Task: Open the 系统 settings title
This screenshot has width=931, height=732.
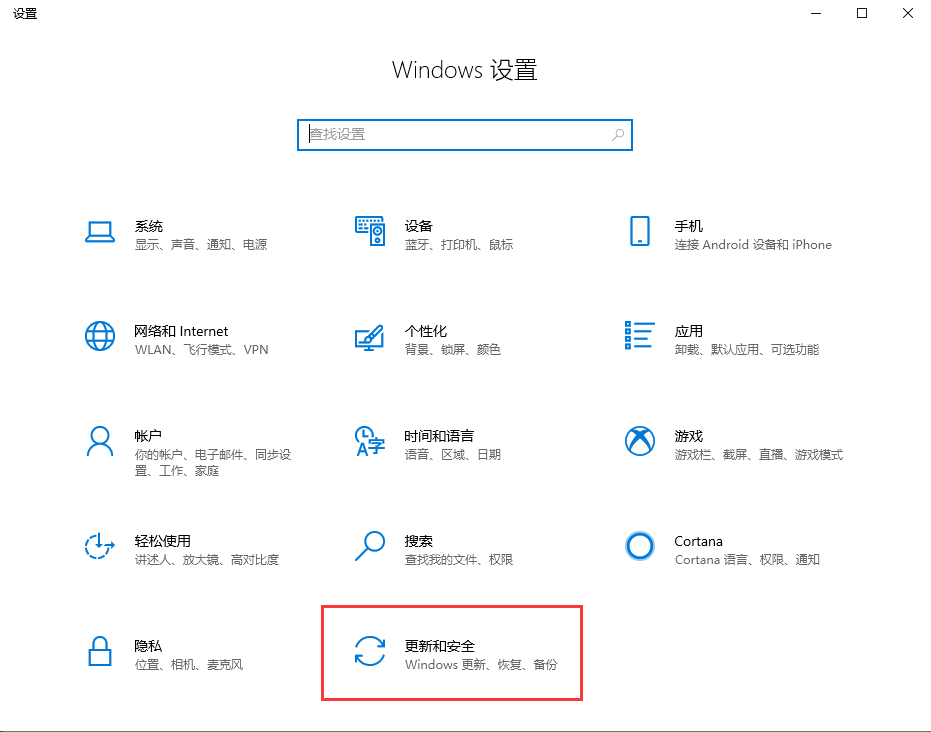Action: pyautogui.click(x=149, y=226)
